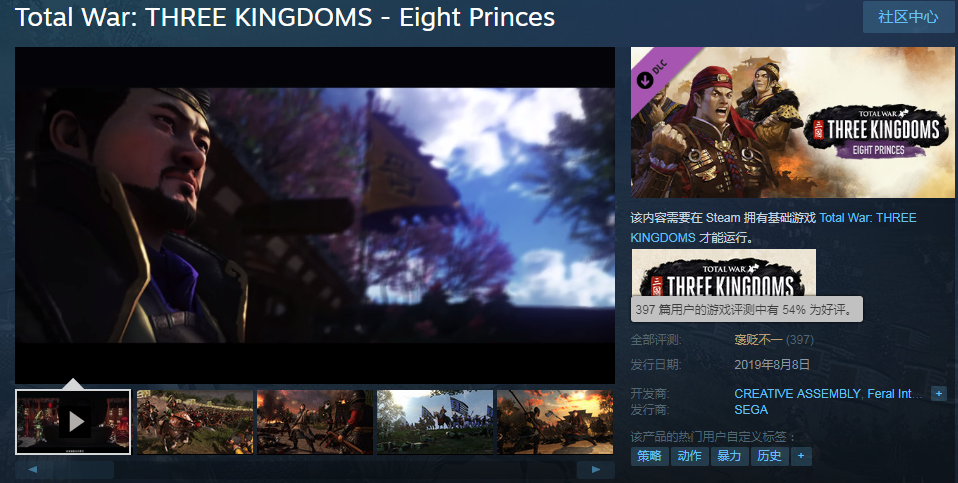View fourth screenshot with blue banners
The image size is (958, 483).
pos(435,422)
